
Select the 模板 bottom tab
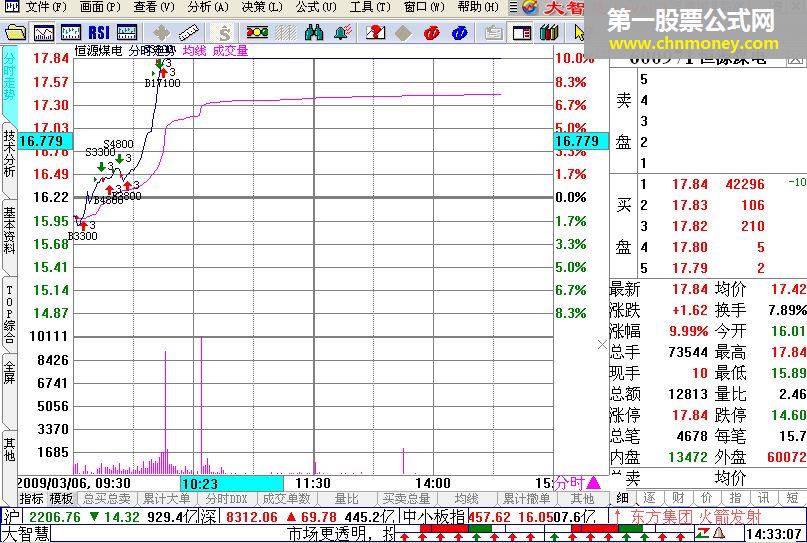point(61,498)
